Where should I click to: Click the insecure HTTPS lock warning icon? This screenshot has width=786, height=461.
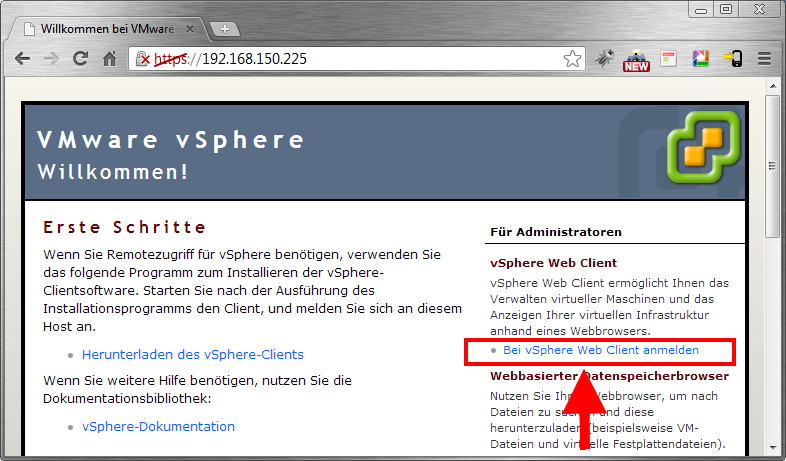(x=143, y=59)
